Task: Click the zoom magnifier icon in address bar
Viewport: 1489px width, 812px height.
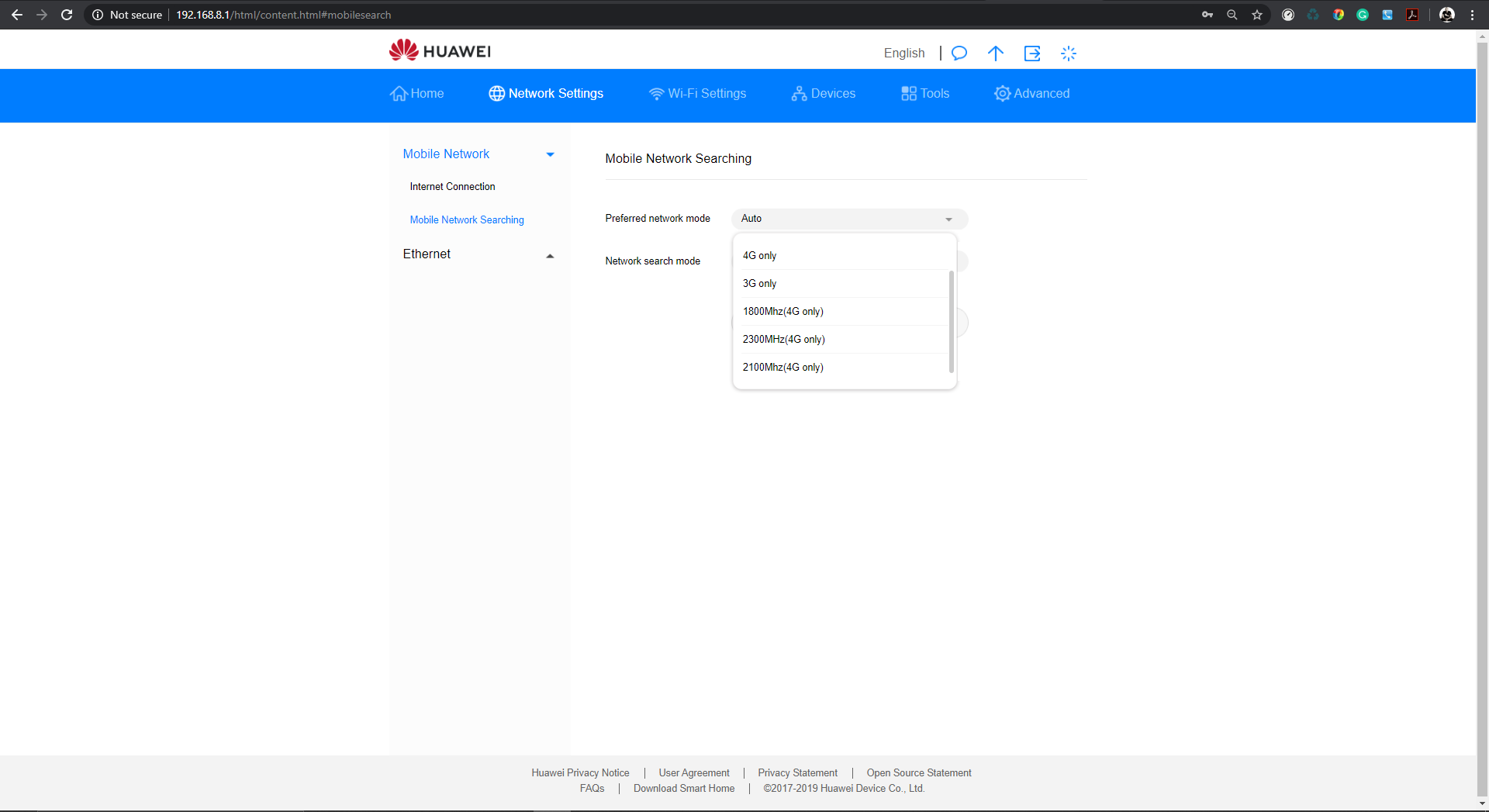Action: (x=1232, y=15)
